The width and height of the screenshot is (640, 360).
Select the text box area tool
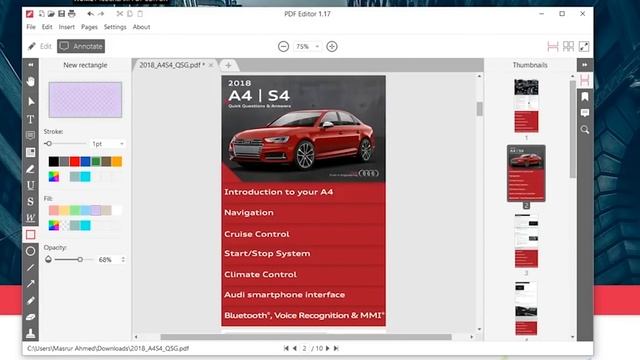31,152
